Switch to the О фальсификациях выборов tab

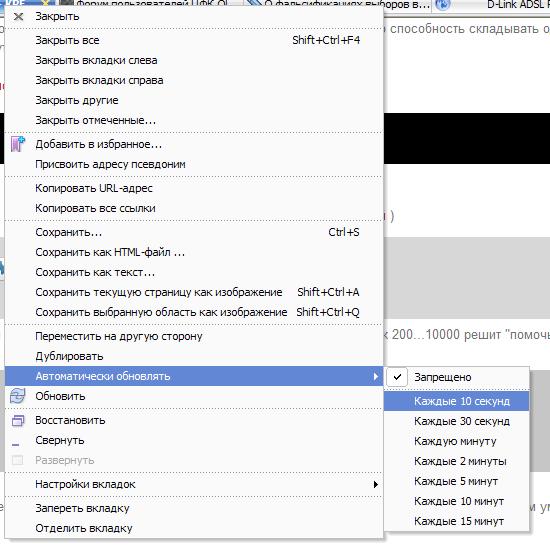click(339, 5)
